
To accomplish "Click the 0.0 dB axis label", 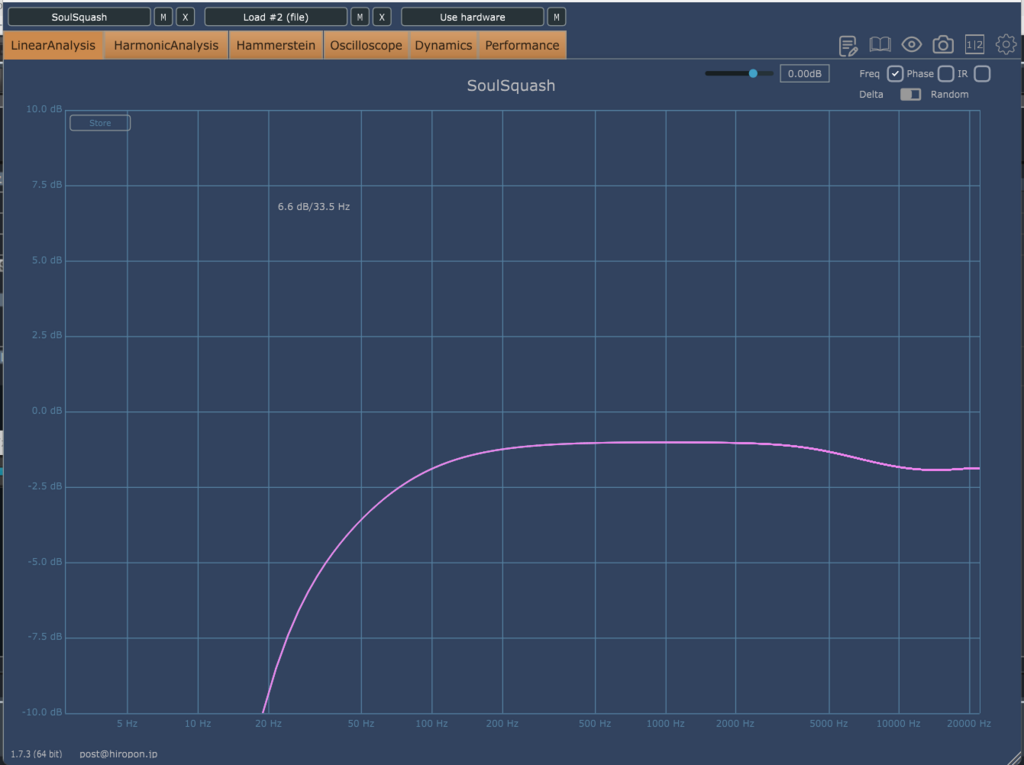I will click(x=47, y=411).
